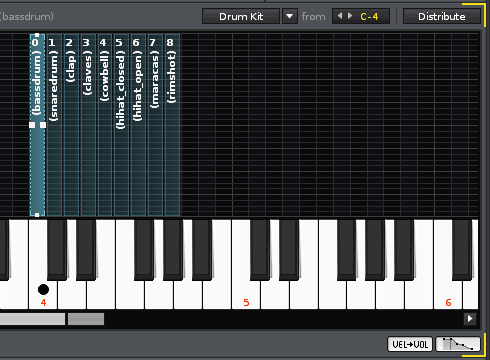
Task: Click the C-4 base note value
Action: pyautogui.click(x=369, y=16)
